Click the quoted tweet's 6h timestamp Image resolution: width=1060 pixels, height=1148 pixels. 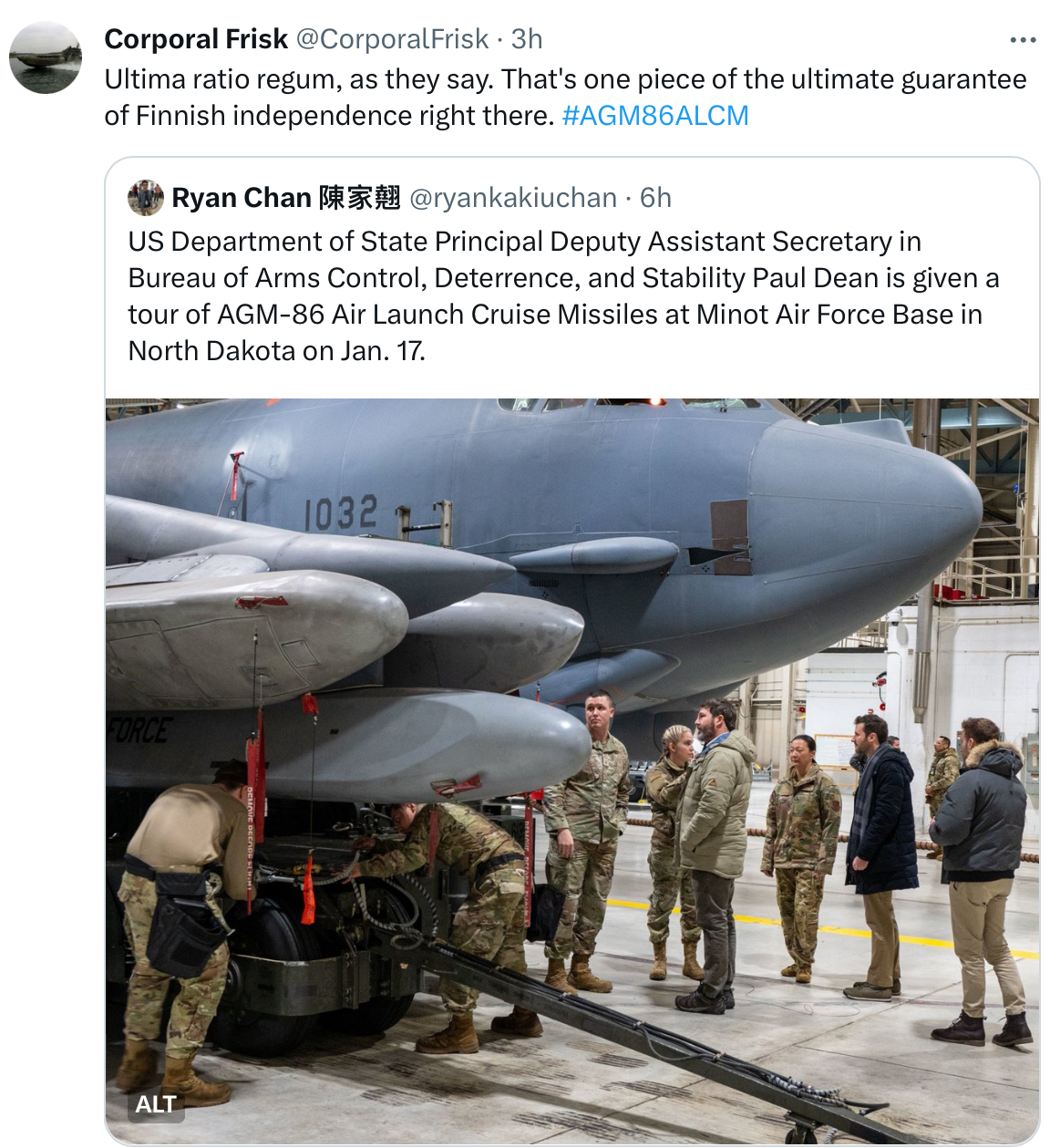point(655,198)
